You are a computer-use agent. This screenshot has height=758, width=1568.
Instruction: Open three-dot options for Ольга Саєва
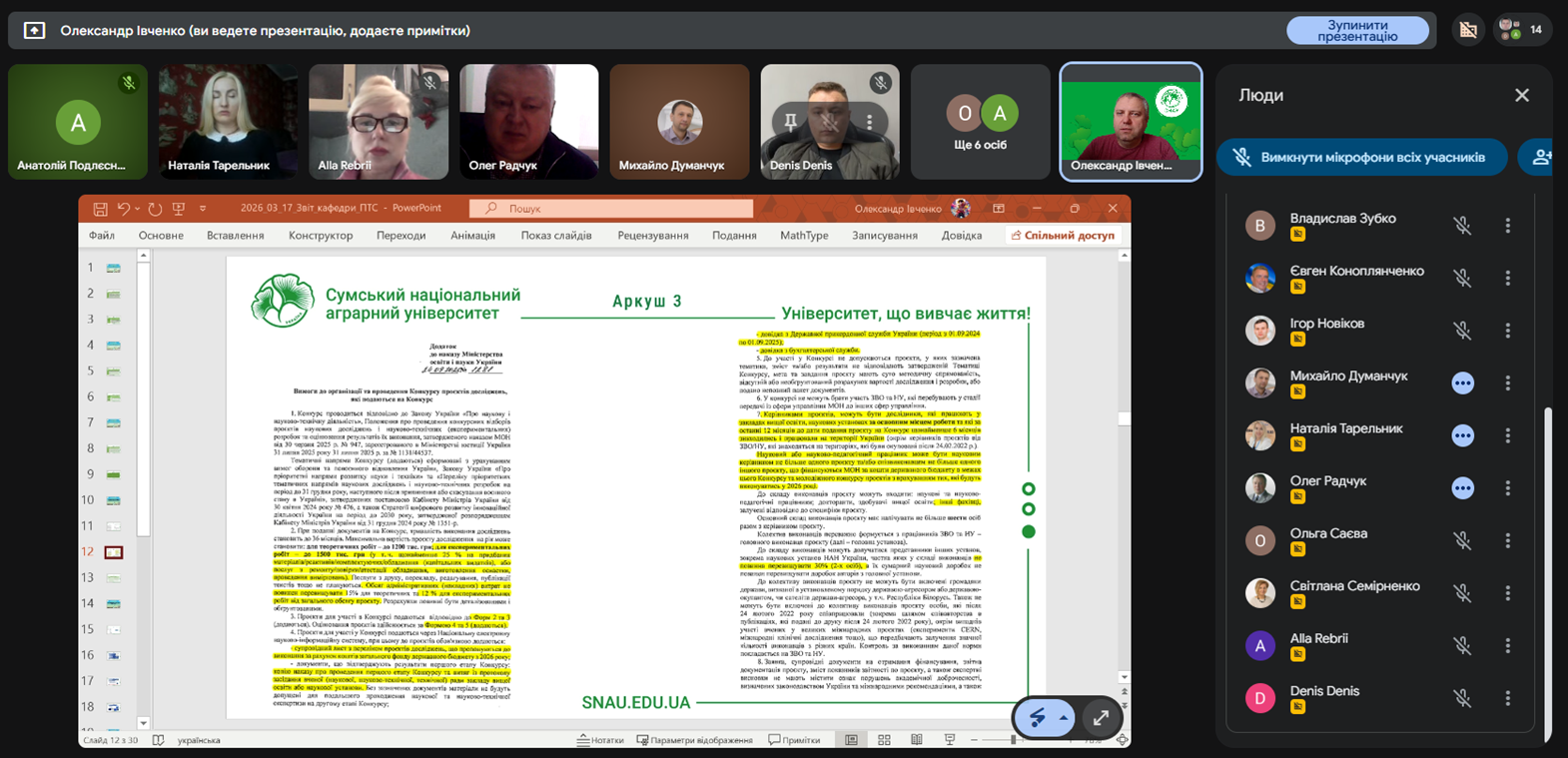[x=1507, y=540]
